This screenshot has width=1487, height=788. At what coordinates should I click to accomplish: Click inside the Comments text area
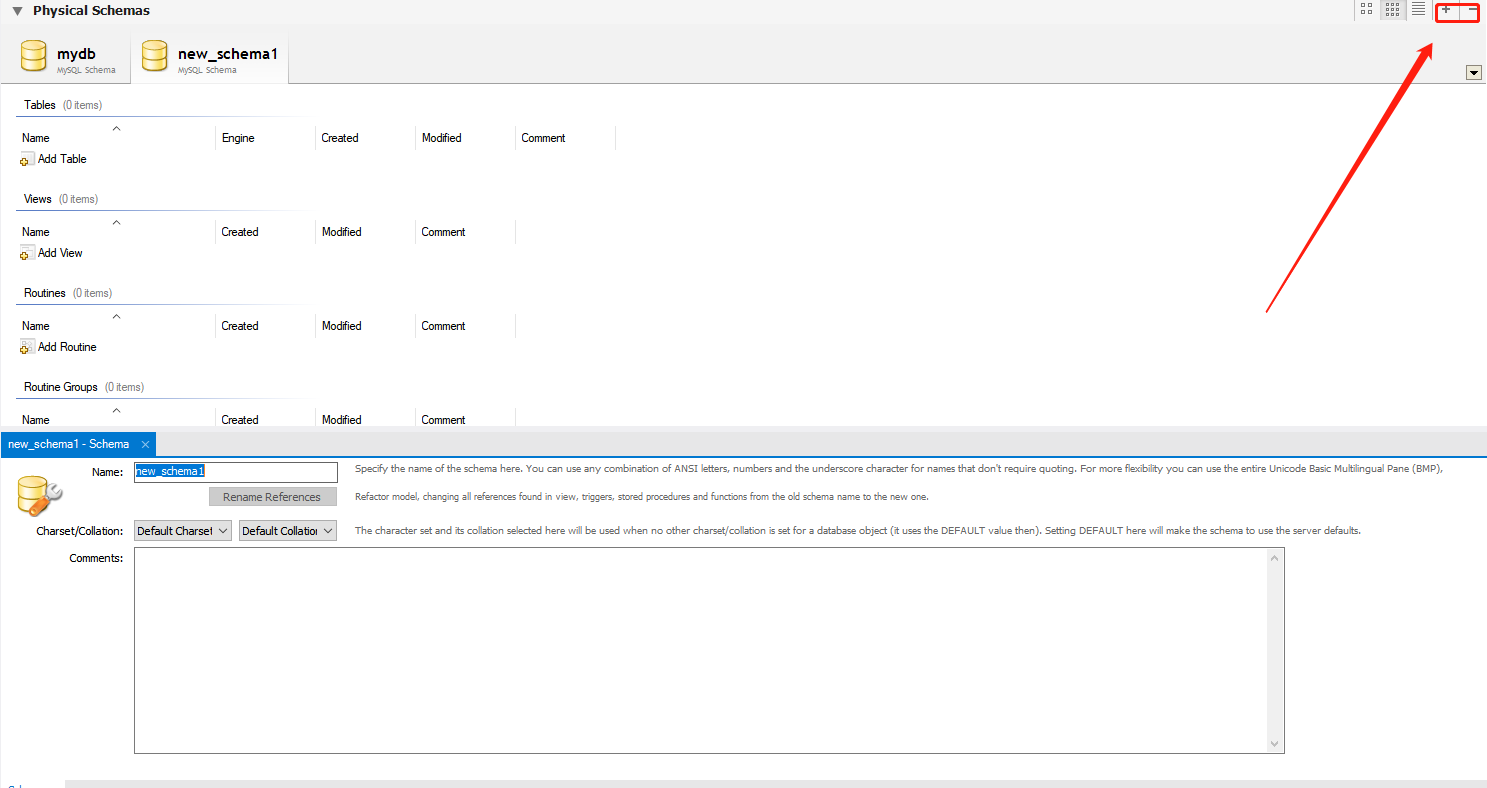point(700,650)
